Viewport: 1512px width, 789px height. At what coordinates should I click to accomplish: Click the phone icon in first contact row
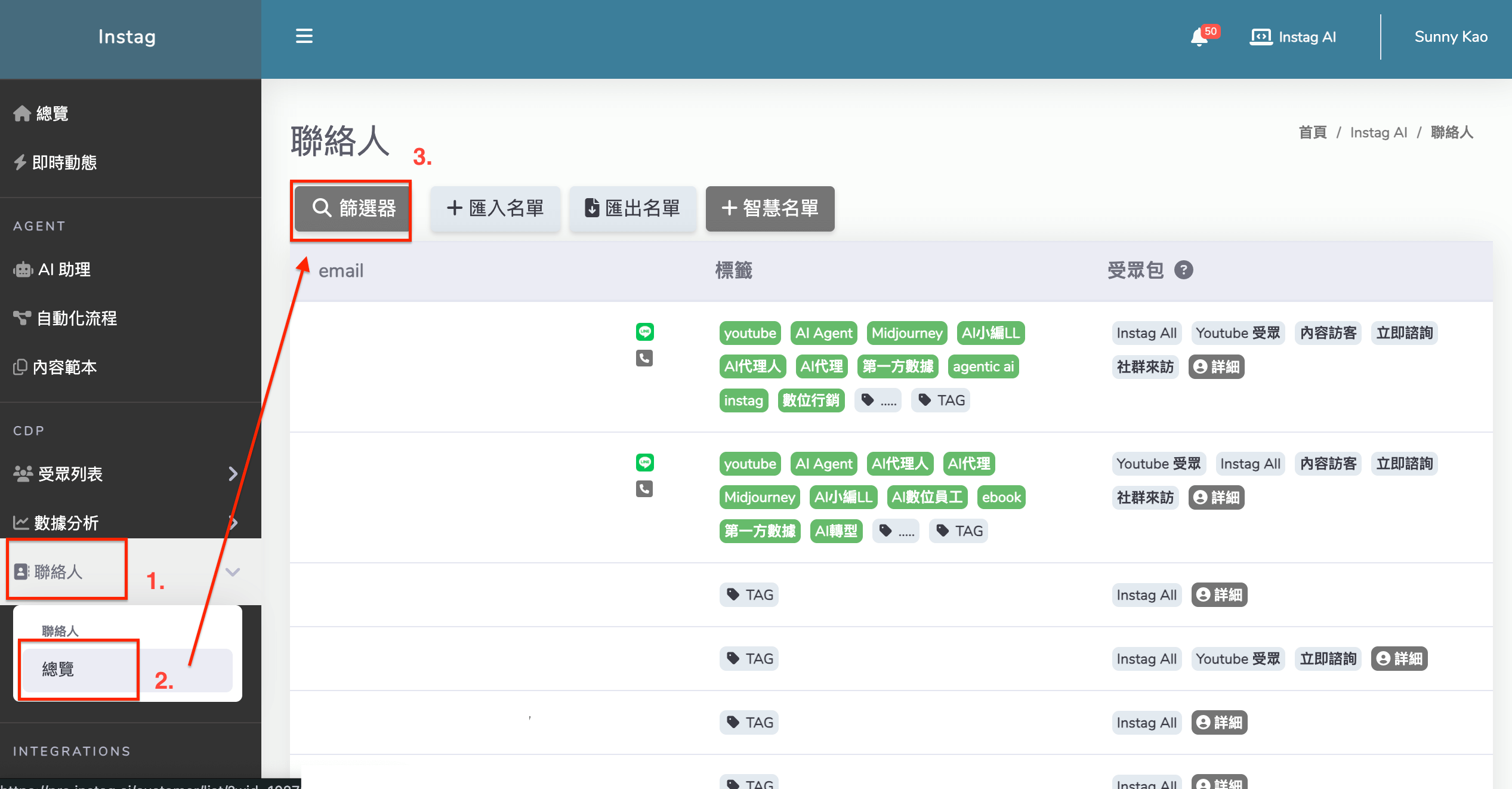point(644,358)
